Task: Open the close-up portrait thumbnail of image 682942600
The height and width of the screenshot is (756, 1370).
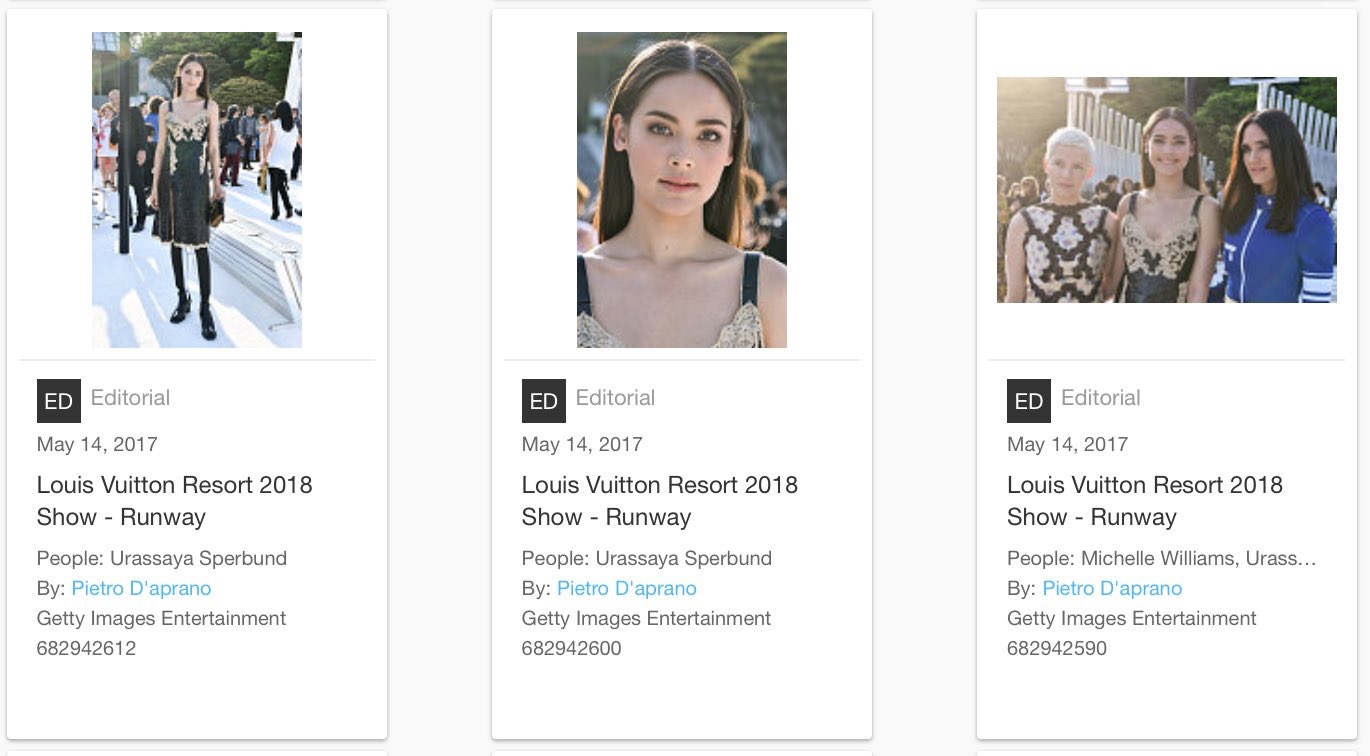Action: [682, 190]
